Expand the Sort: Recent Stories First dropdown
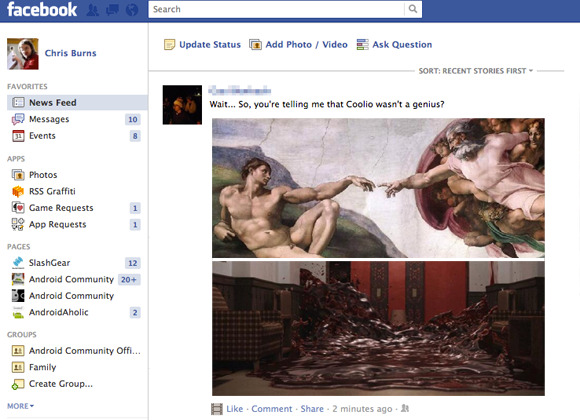 [476, 71]
